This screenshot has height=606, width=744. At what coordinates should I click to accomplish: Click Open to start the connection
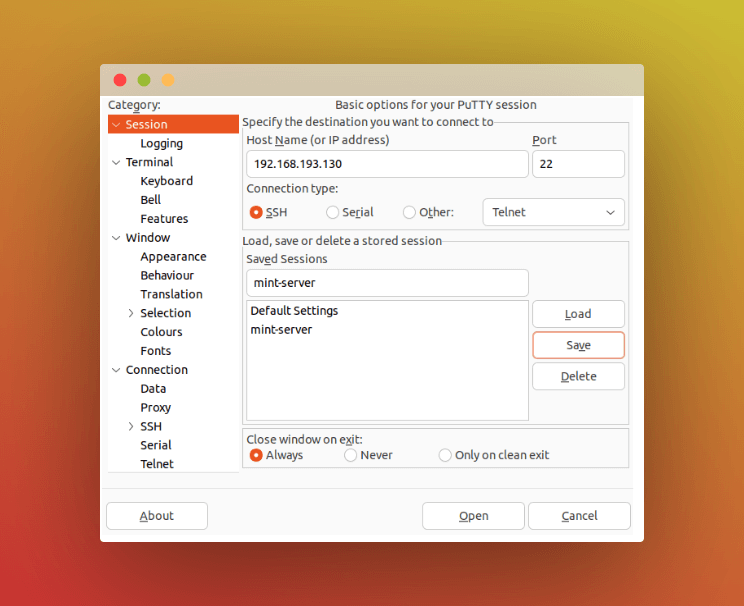tap(473, 516)
